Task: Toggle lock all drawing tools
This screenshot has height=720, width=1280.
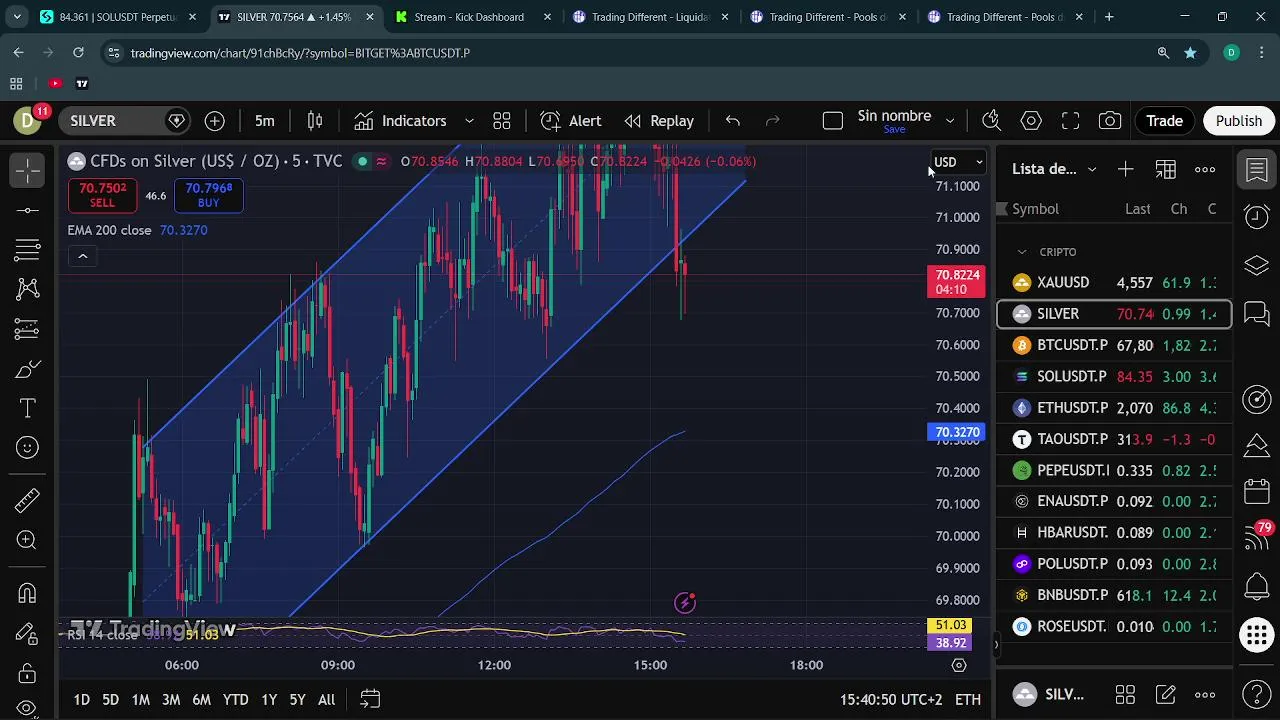Action: pos(28,672)
